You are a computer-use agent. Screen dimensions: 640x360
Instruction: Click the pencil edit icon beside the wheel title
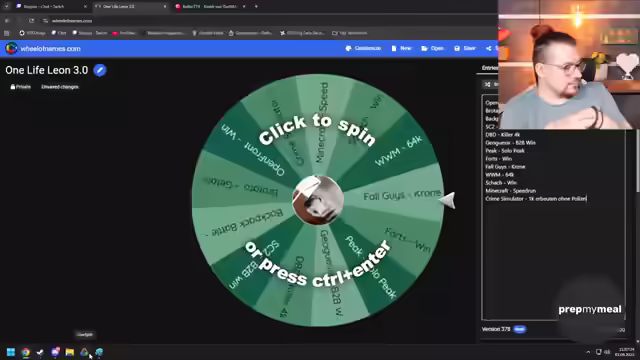click(x=100, y=70)
